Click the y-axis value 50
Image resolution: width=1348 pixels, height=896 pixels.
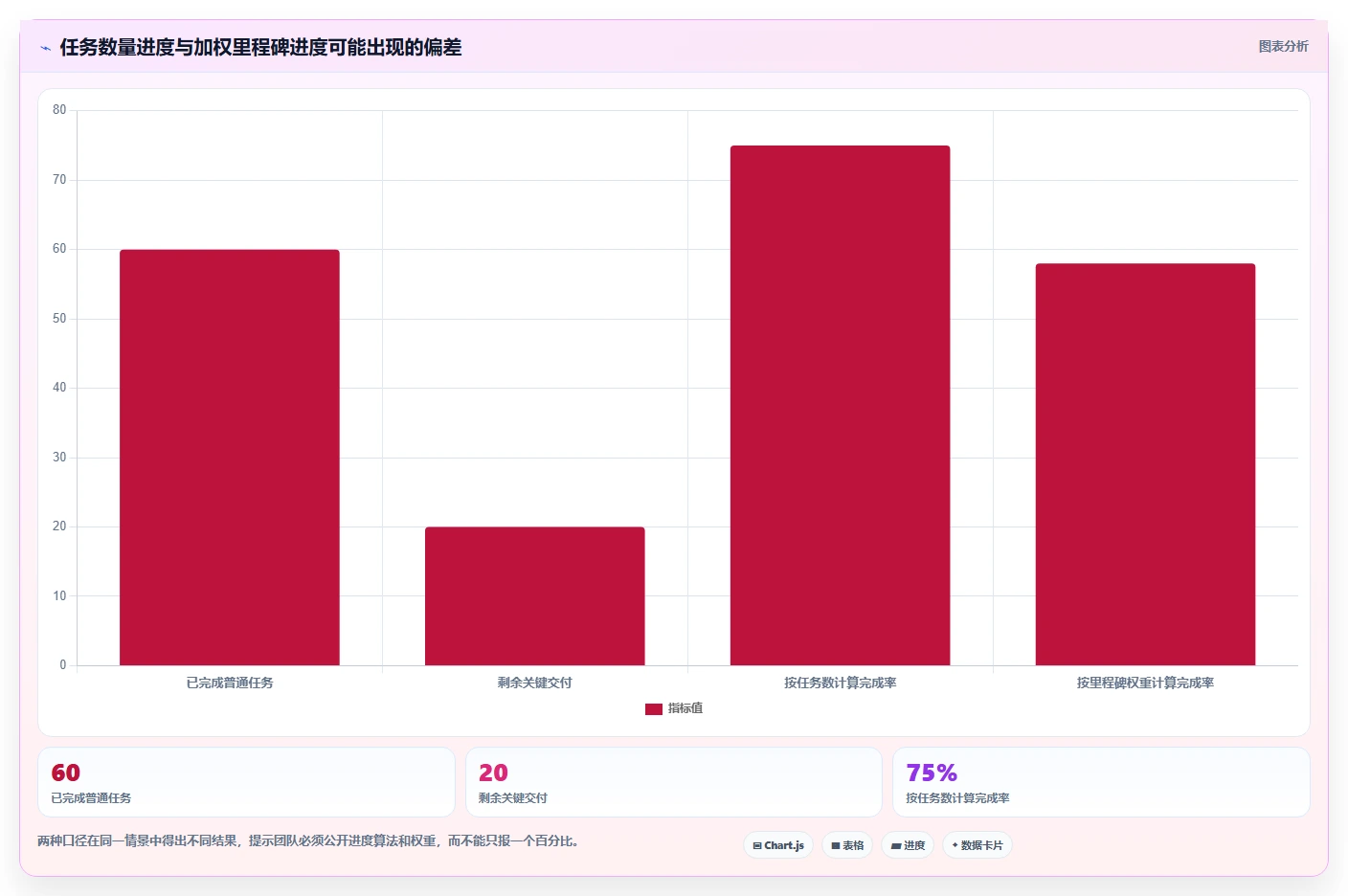(59, 319)
